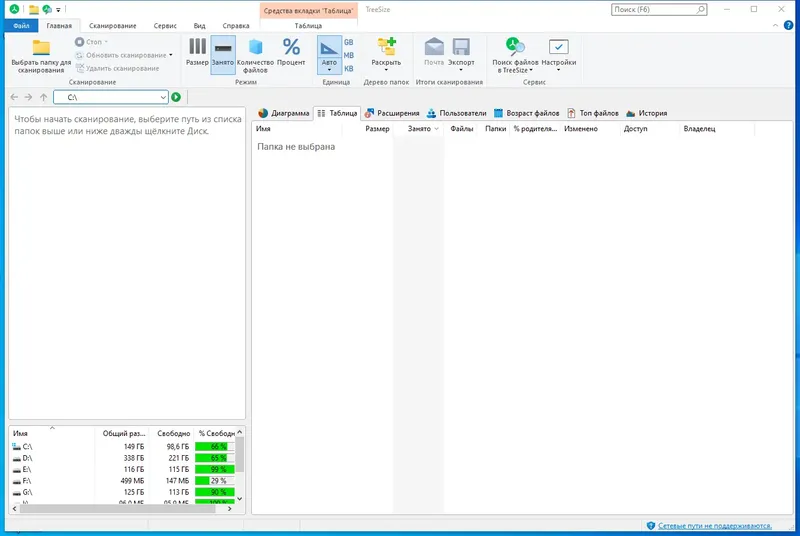Click the TreeSize app icon in title bar
The width and height of the screenshot is (800, 536).
pyautogui.click(x=14, y=9)
